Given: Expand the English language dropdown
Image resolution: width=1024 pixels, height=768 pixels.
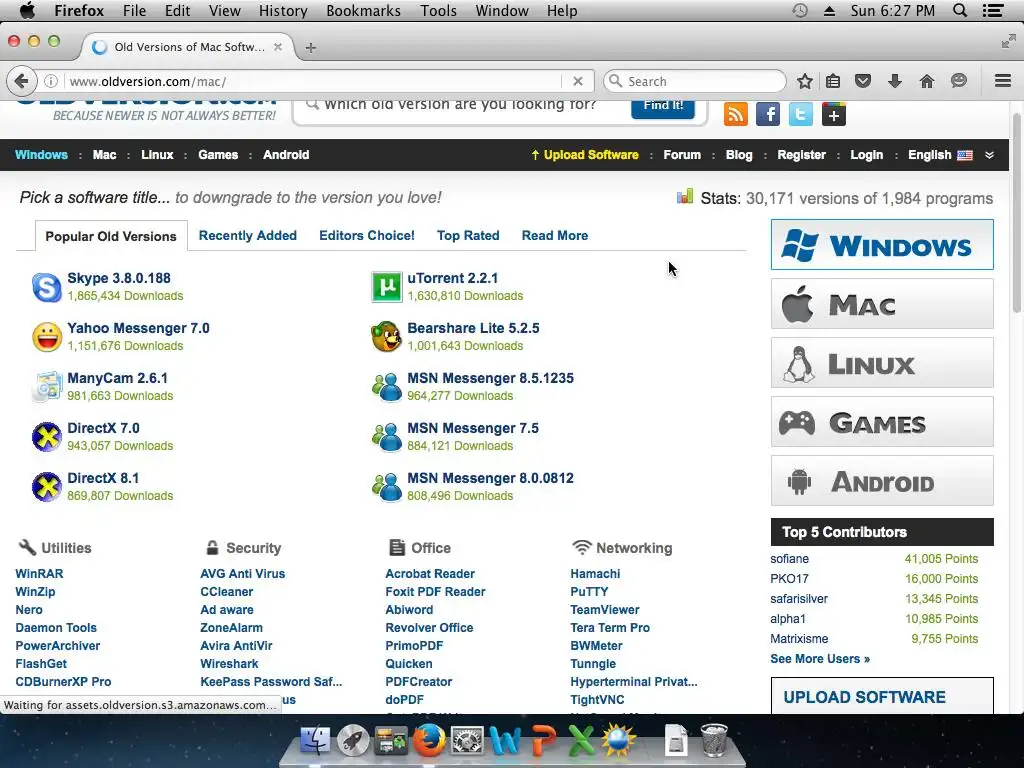Looking at the screenshot, I should (x=940, y=155).
